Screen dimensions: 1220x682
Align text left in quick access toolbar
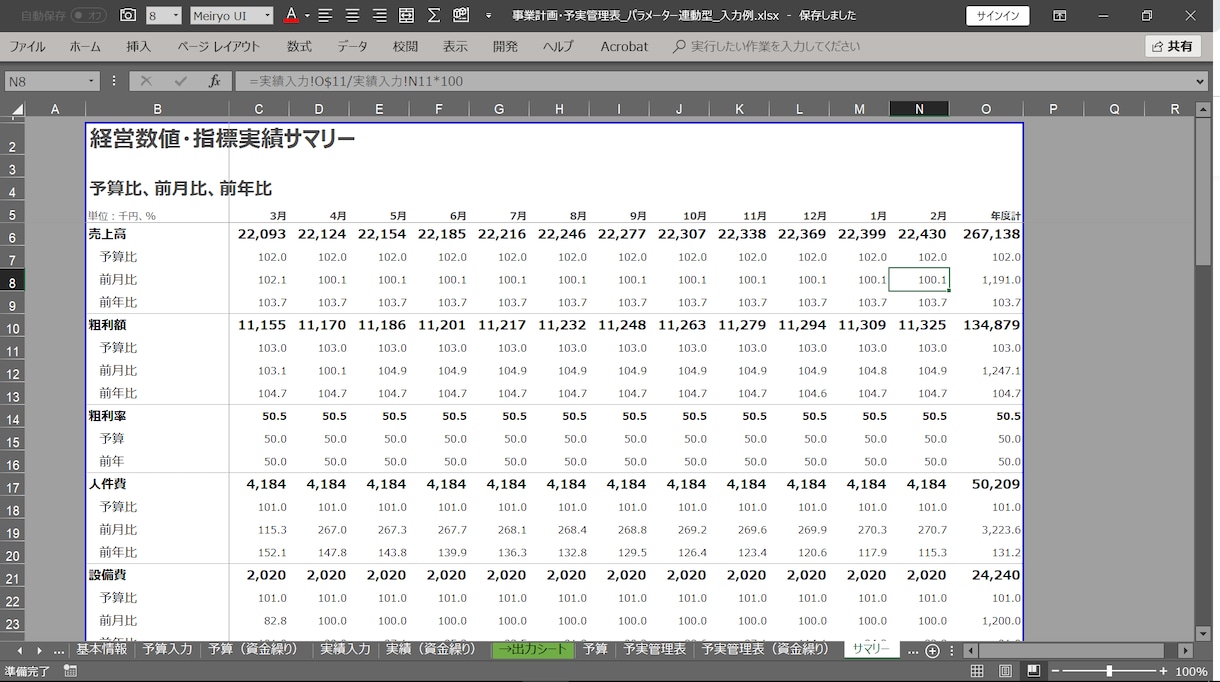325,16
